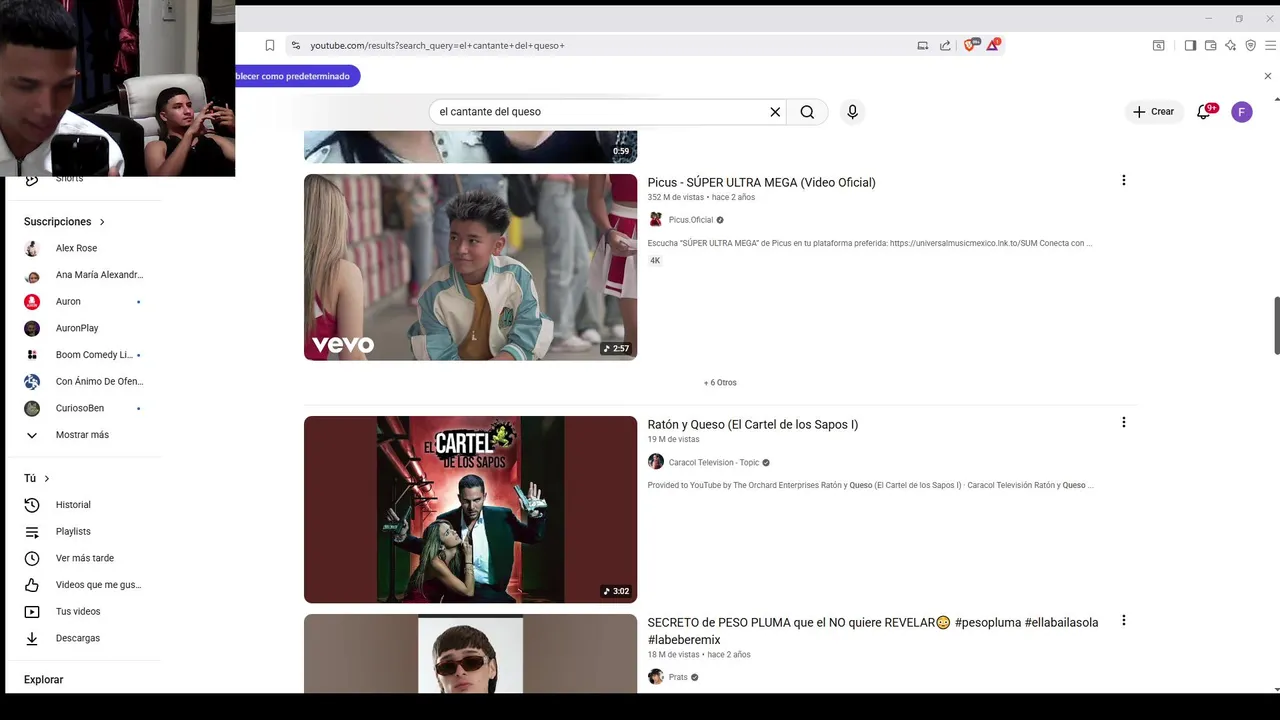Image resolution: width=1280 pixels, height=720 pixels.
Task: Click the share icon in the address bar
Action: click(x=945, y=45)
